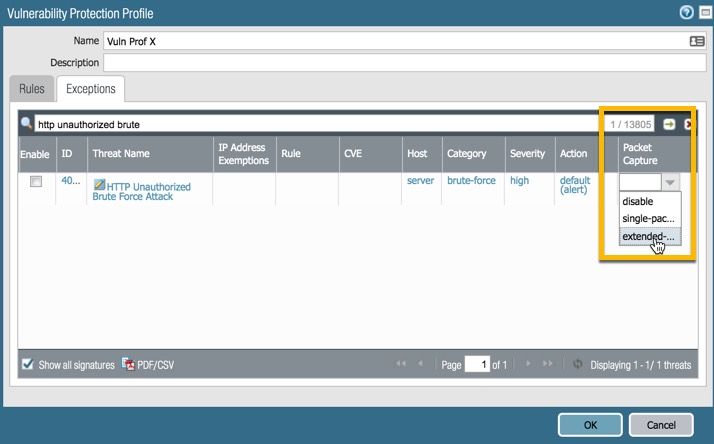
Task: Select disable from Packet Capture list
Action: click(638, 201)
